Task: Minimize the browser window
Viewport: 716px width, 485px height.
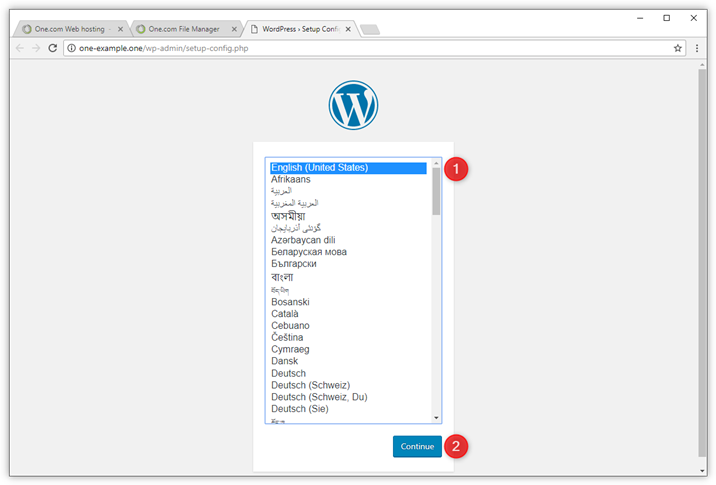Action: point(640,18)
